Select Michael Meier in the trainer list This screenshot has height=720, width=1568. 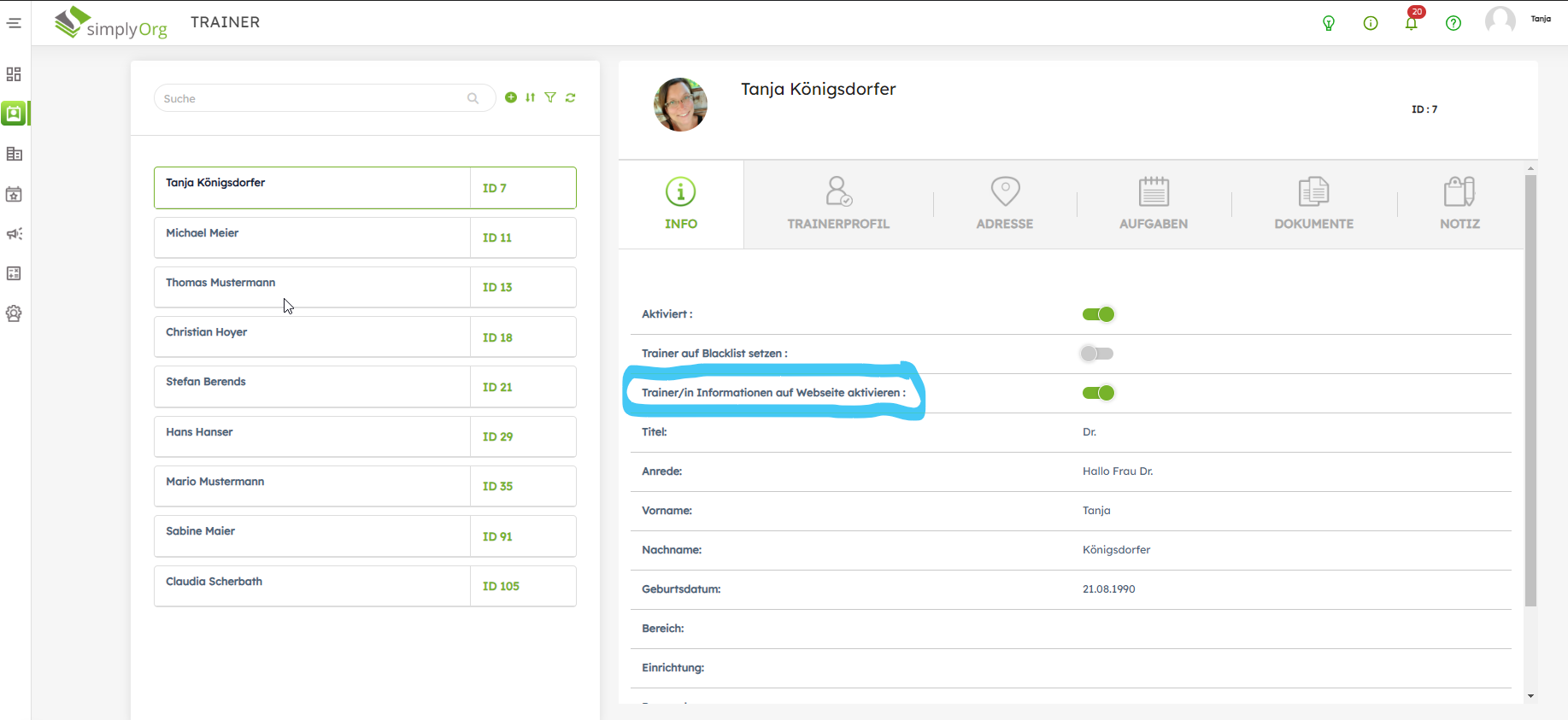point(312,237)
